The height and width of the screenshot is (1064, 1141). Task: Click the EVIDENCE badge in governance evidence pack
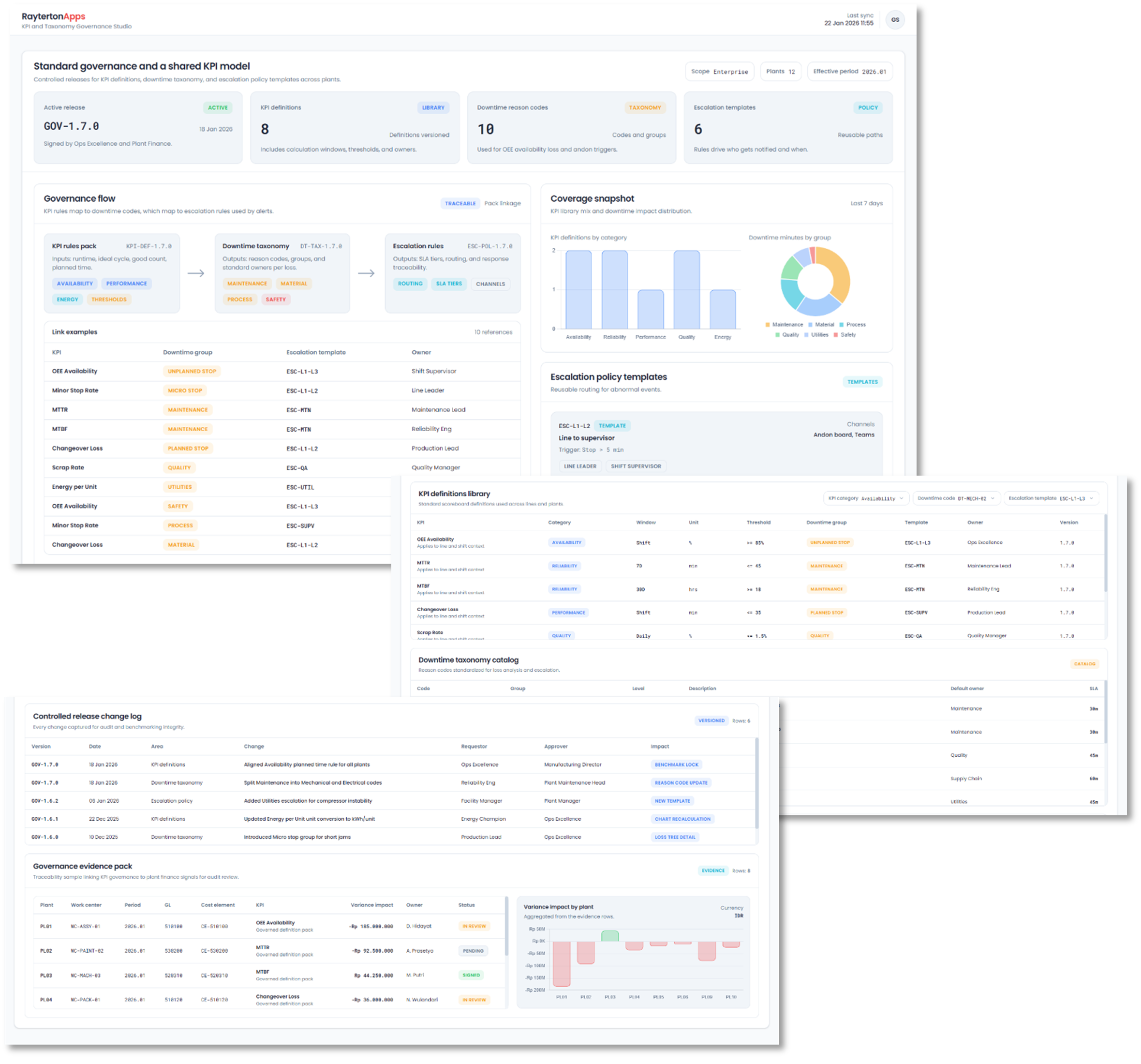pos(713,870)
